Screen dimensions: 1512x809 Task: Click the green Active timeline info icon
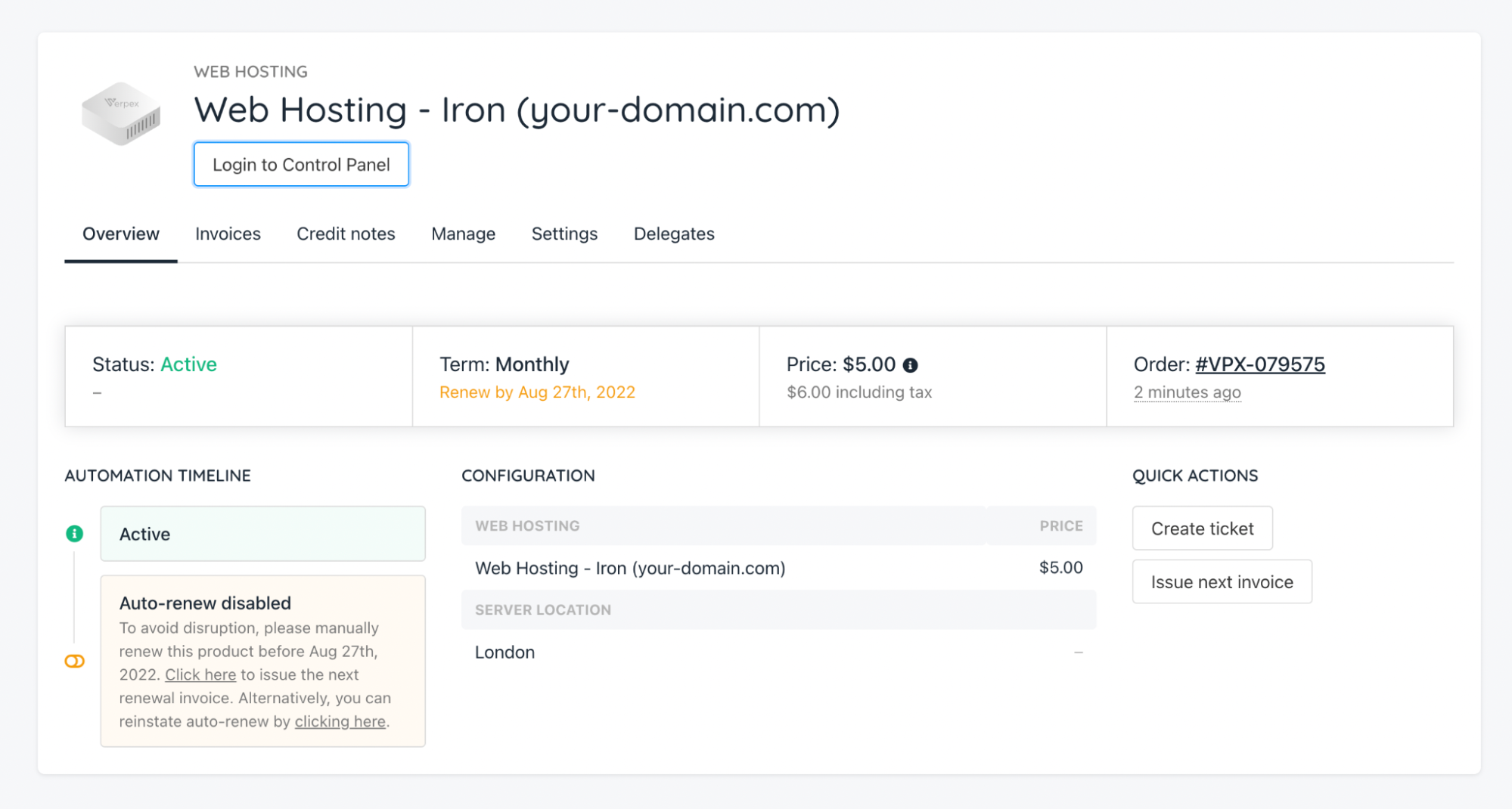(74, 534)
